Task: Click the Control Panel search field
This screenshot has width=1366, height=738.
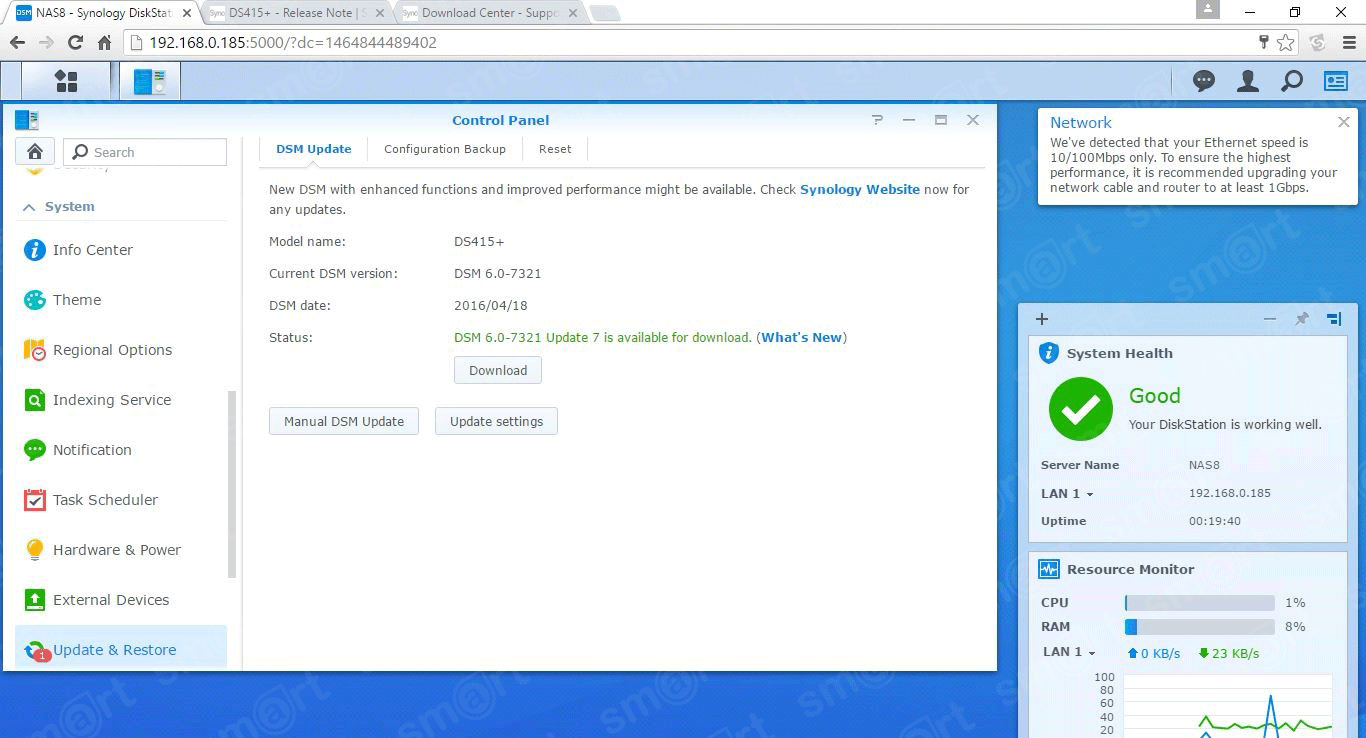Action: pyautogui.click(x=145, y=152)
